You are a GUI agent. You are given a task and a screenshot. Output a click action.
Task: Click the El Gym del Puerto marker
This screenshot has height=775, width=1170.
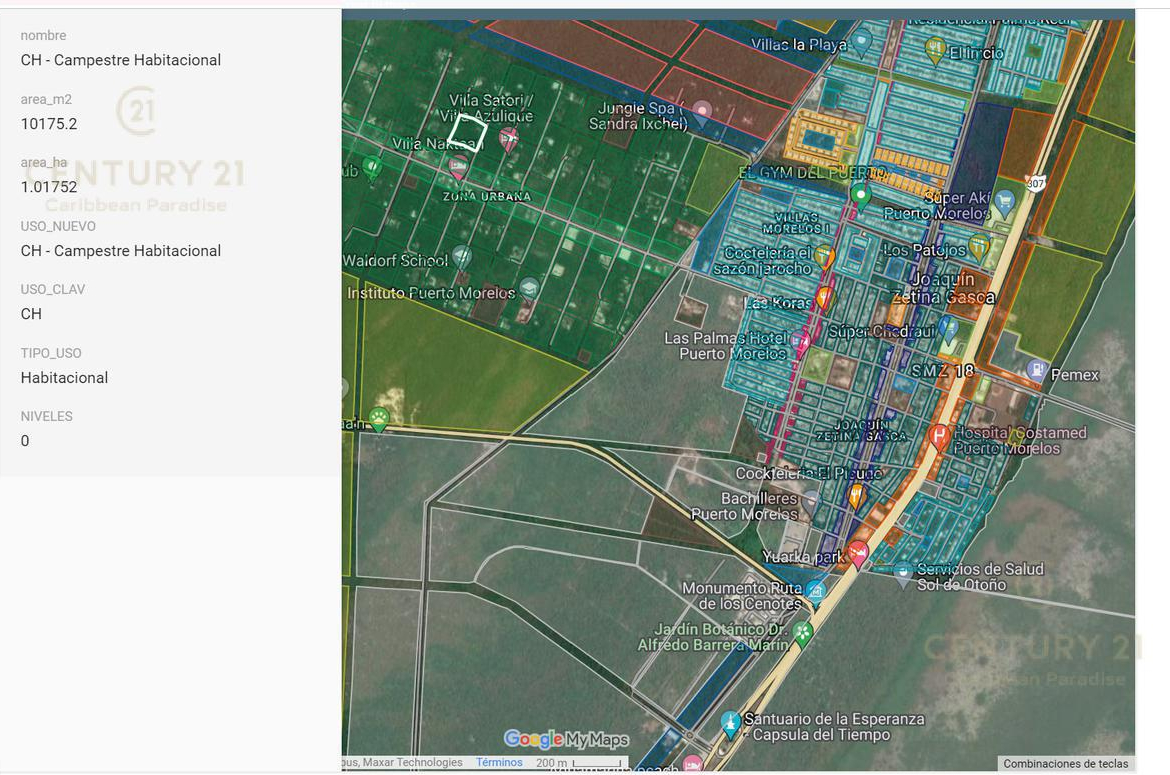tap(859, 193)
